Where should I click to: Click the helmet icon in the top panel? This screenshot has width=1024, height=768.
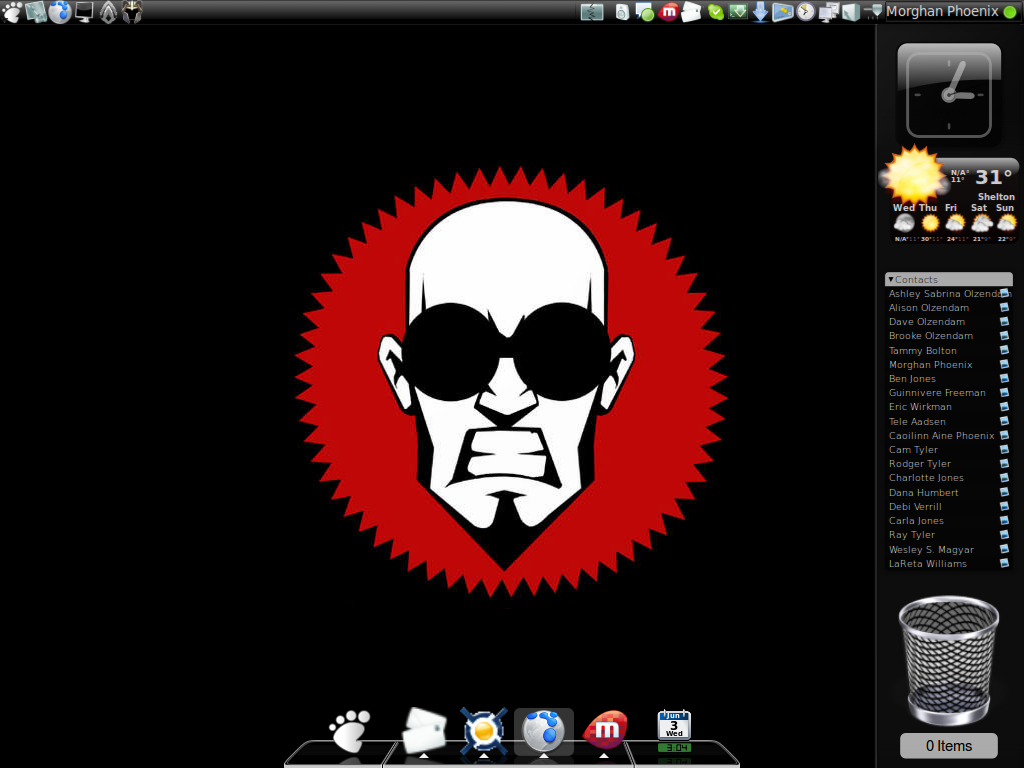132,12
